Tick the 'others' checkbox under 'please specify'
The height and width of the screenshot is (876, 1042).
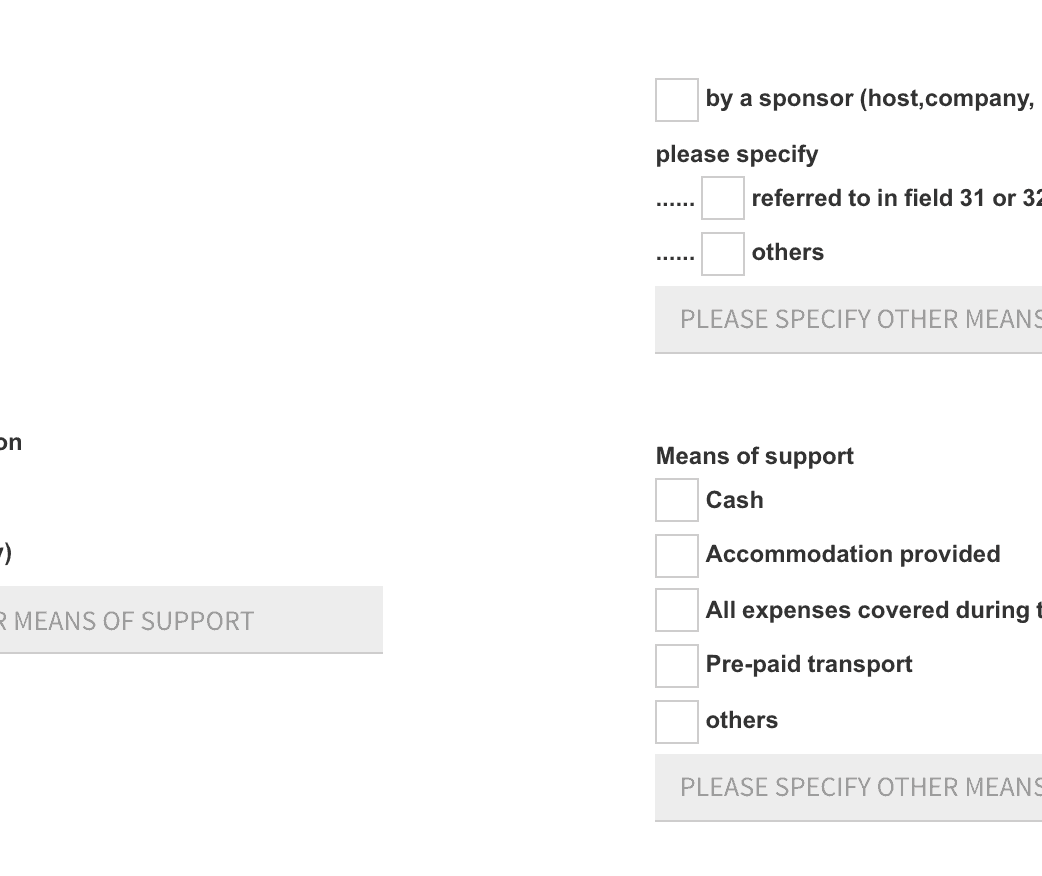723,253
